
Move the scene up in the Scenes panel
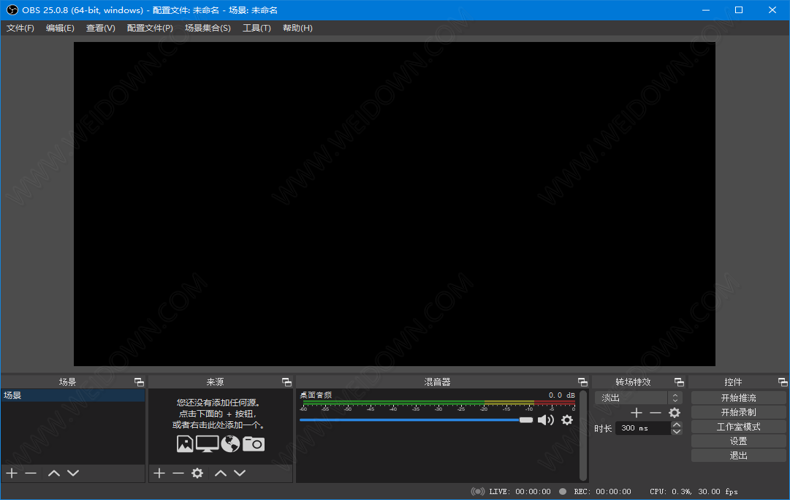[54, 473]
